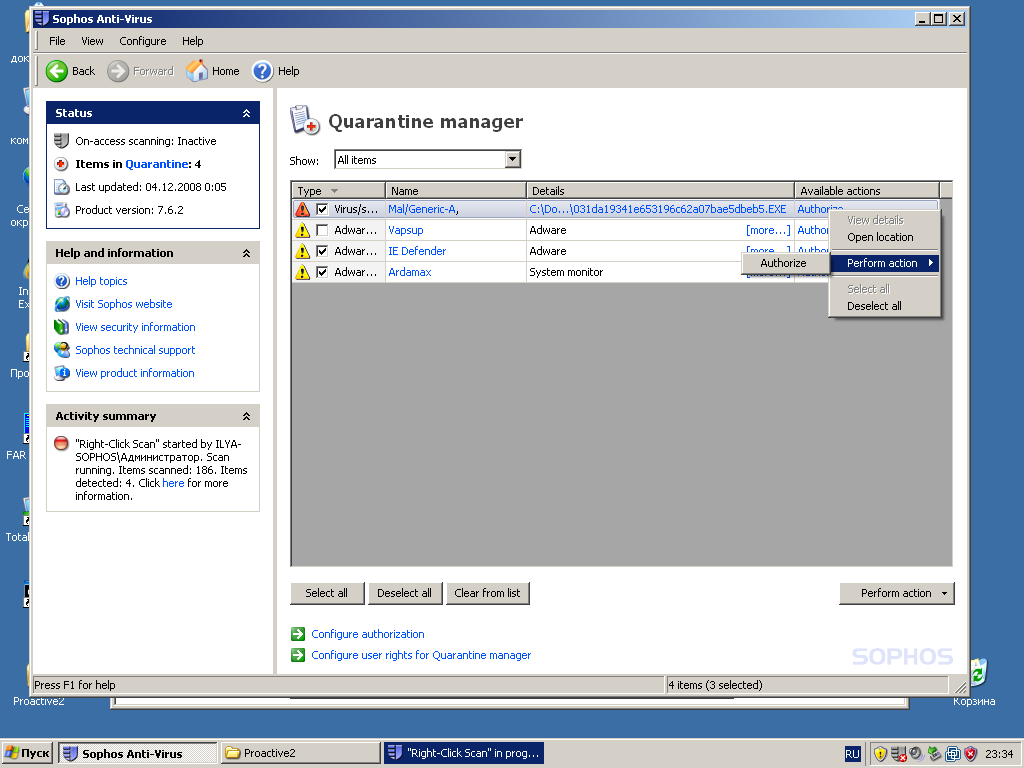Image resolution: width=1024 pixels, height=768 pixels.
Task: Collapse the Help and information panel
Action: (x=246, y=253)
